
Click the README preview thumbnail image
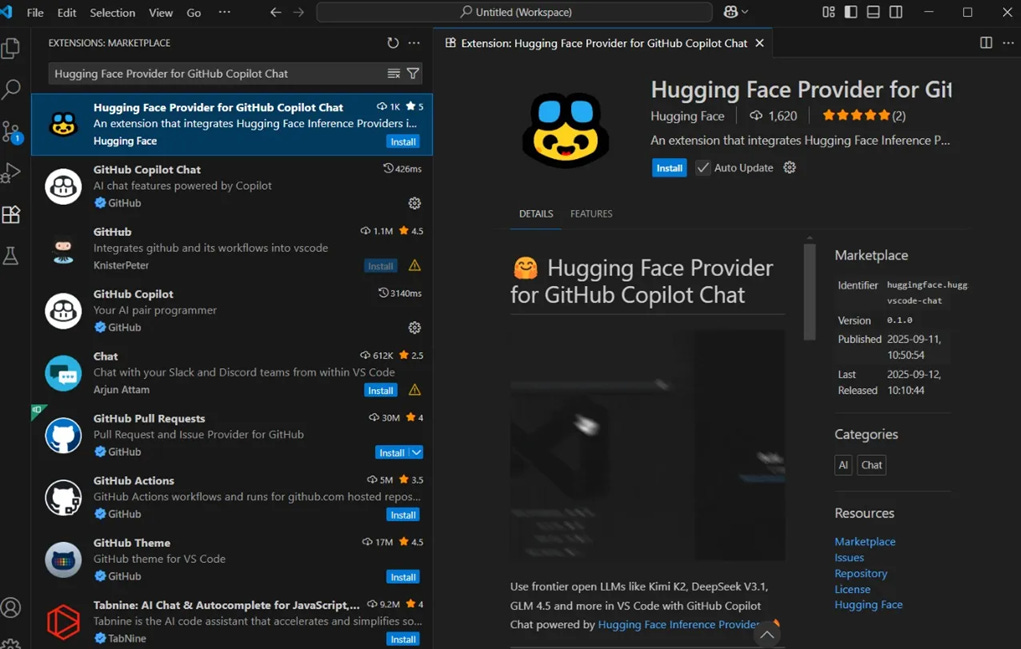point(647,445)
